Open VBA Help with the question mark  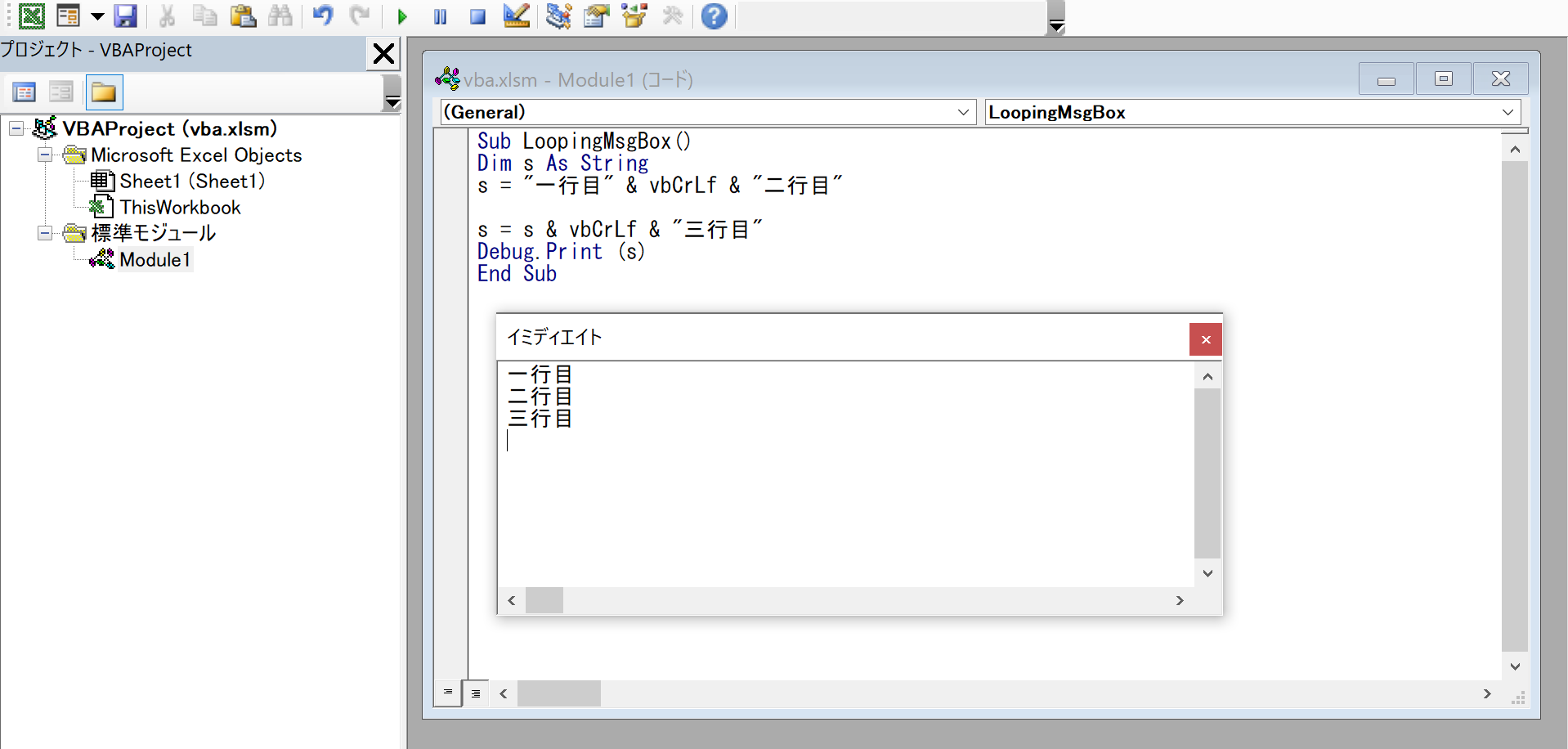point(713,16)
